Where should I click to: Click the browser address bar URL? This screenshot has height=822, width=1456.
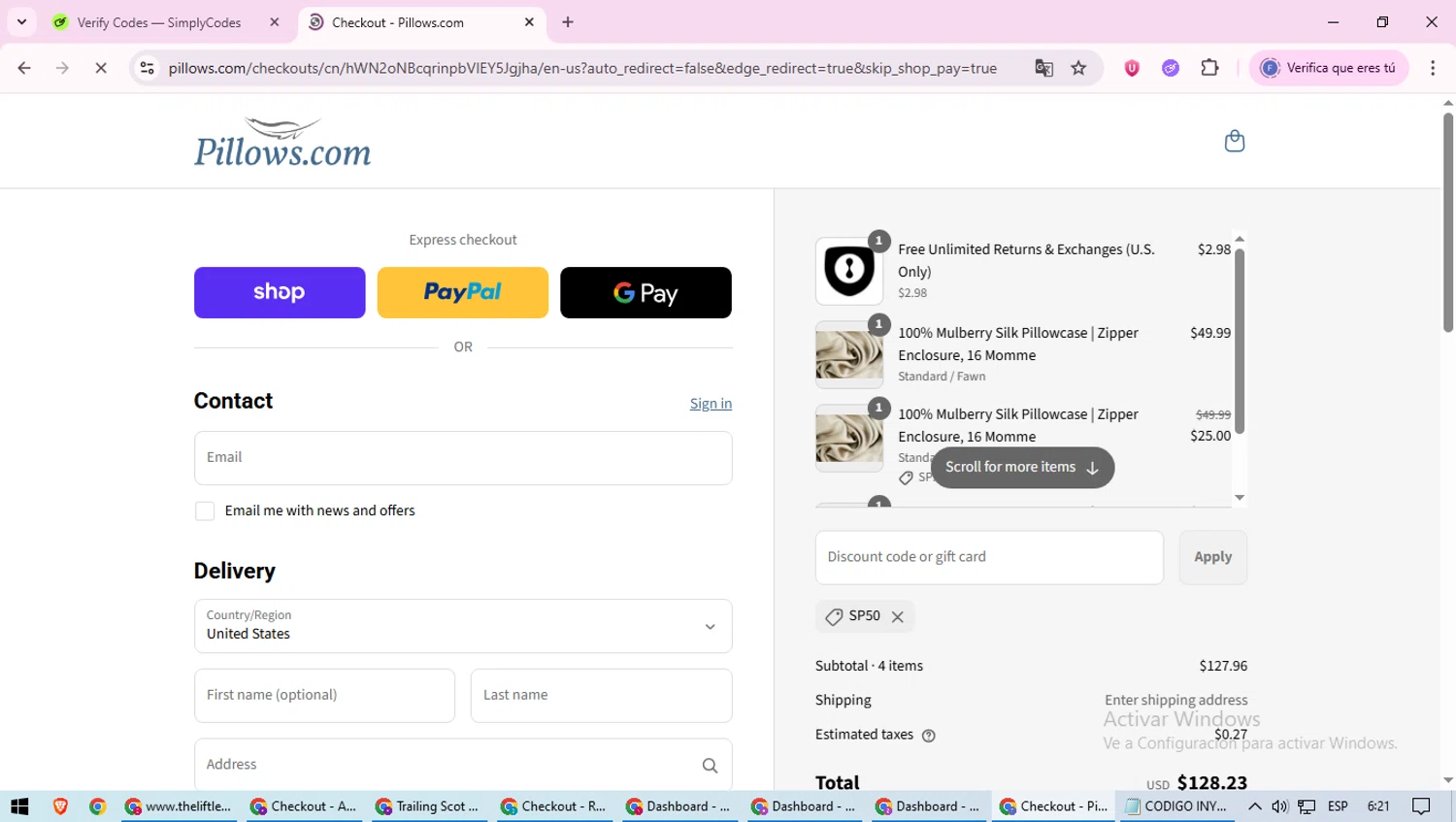(x=582, y=68)
